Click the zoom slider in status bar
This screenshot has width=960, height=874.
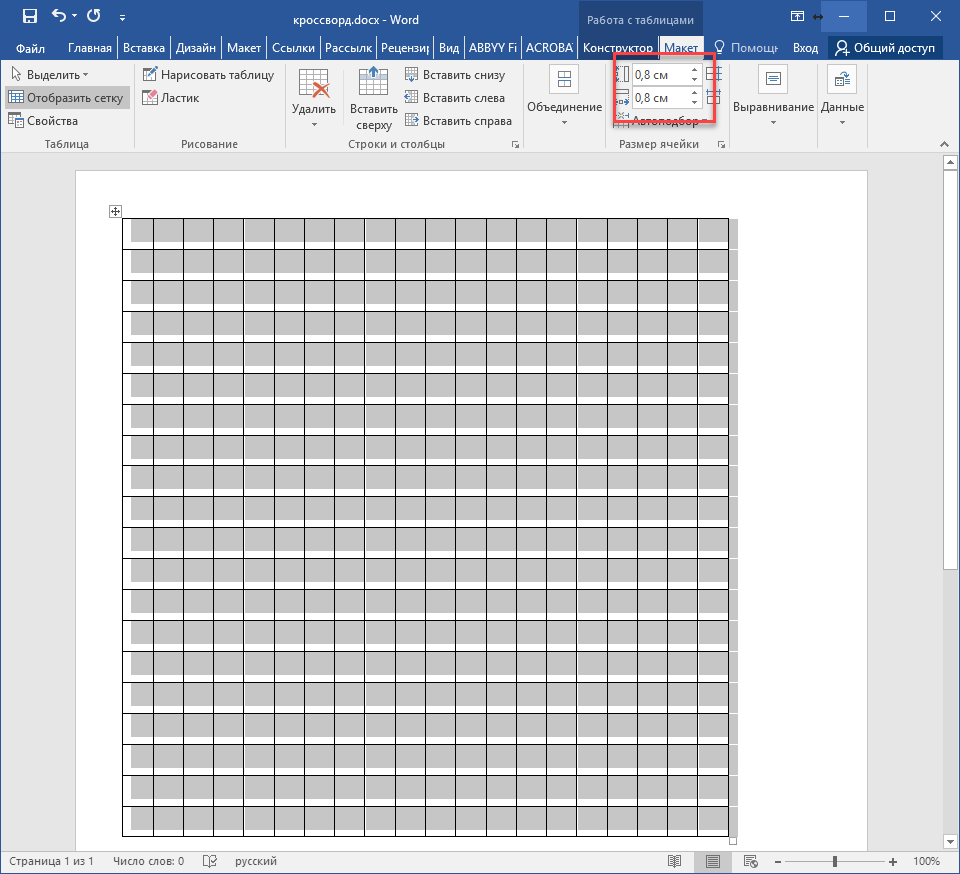point(835,861)
